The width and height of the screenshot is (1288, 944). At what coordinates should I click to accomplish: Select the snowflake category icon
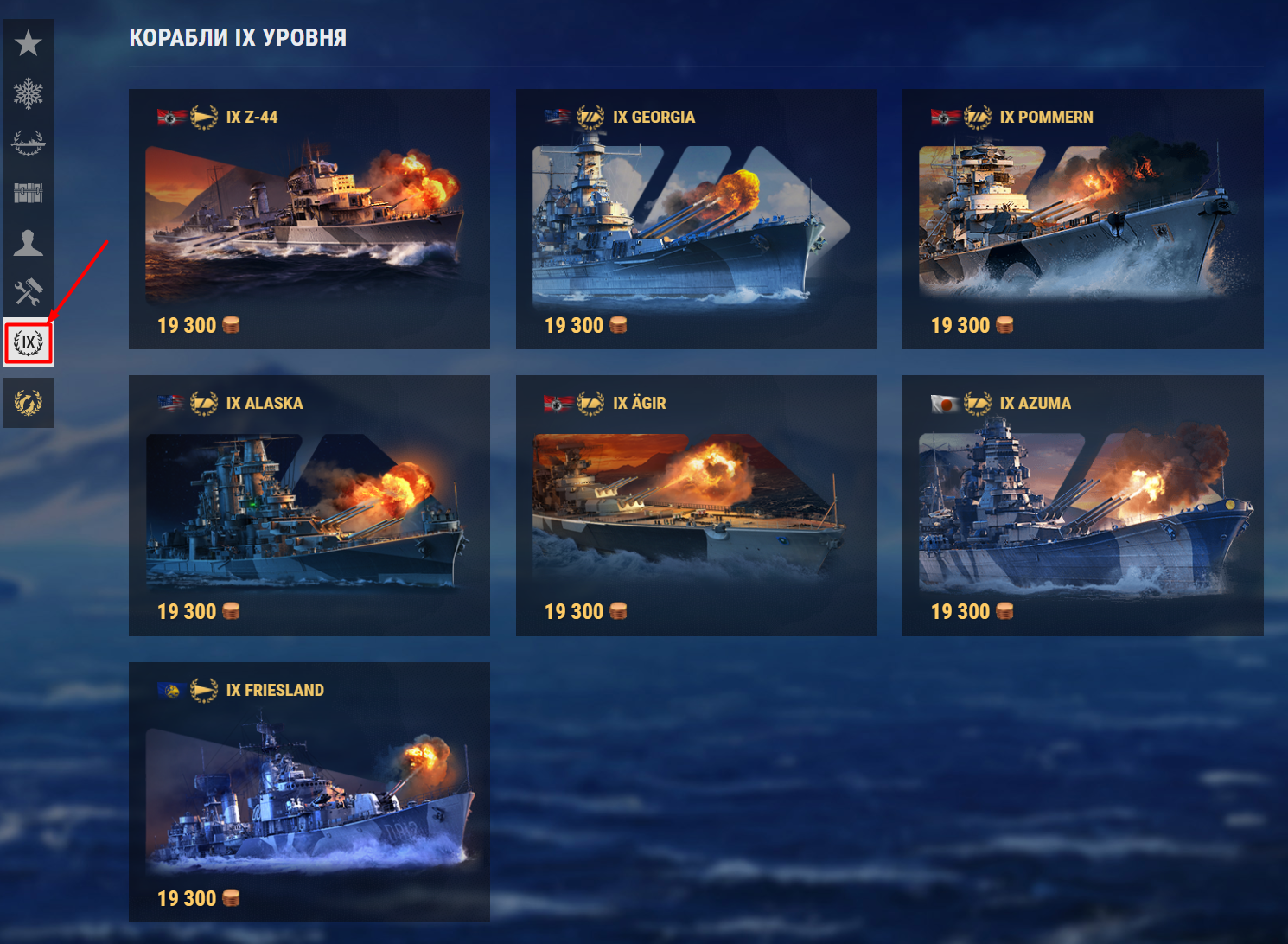click(29, 93)
